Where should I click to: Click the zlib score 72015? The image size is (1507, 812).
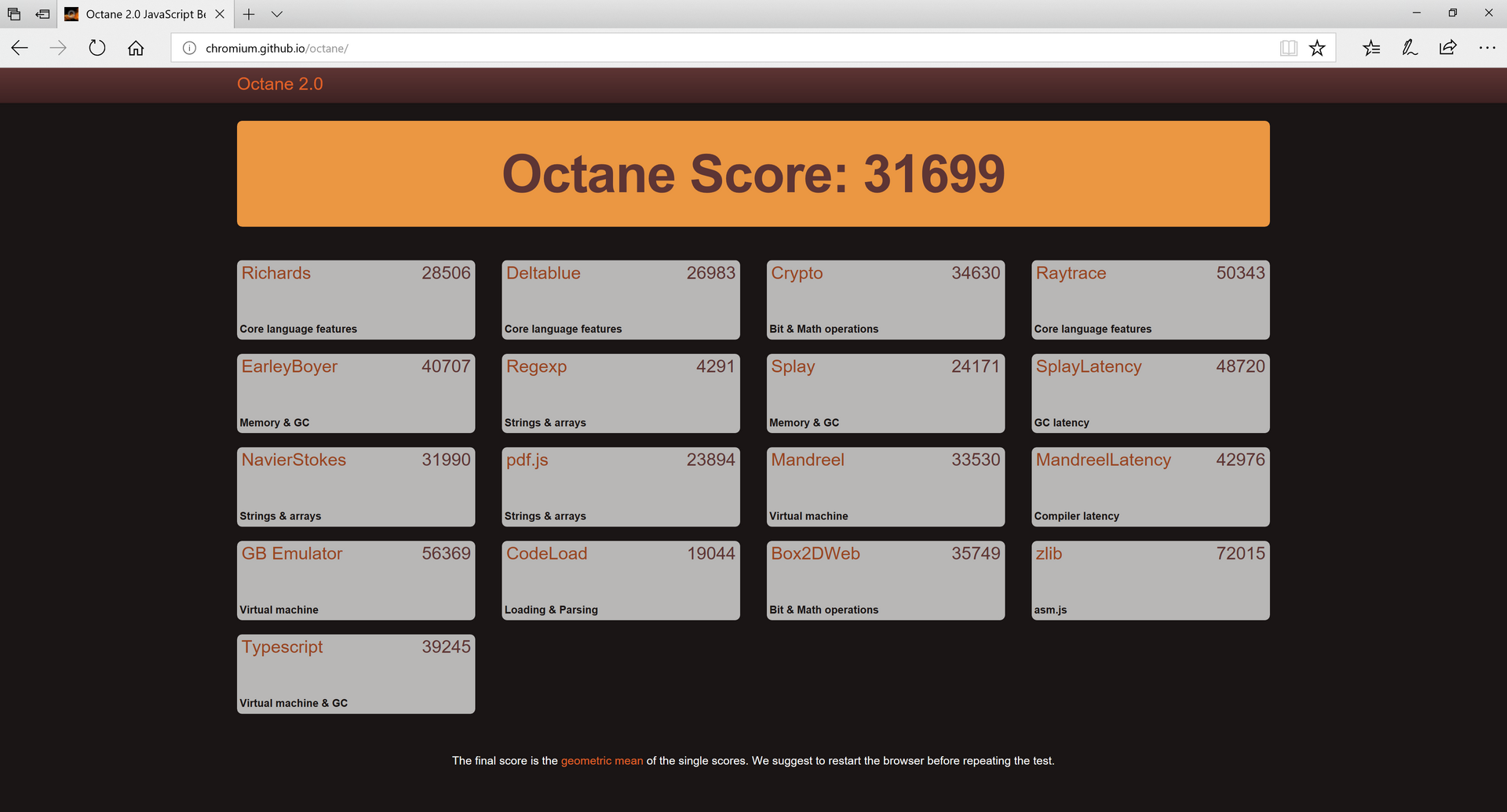[x=1241, y=554]
